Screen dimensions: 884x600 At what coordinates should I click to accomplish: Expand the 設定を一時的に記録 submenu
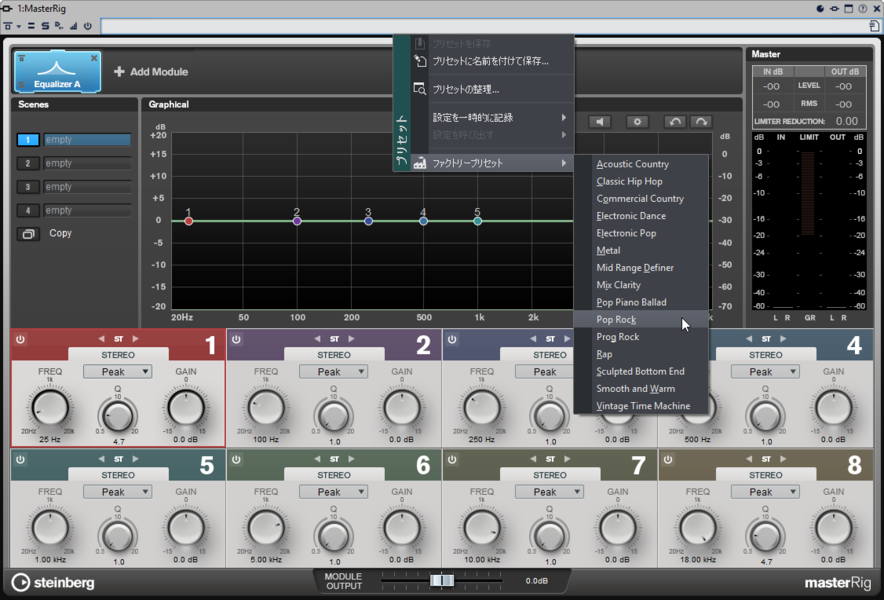point(492,117)
